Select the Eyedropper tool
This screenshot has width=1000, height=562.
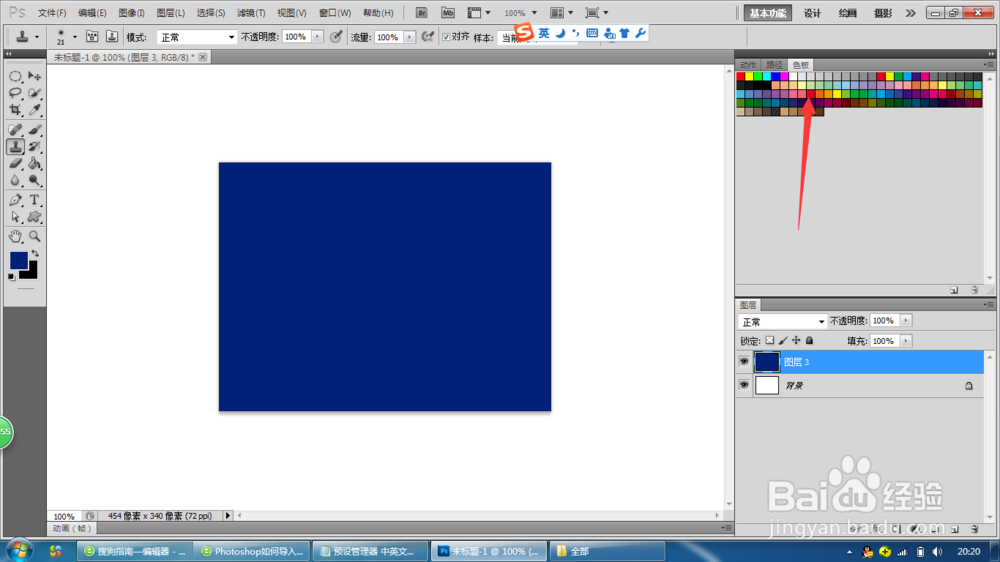34,110
